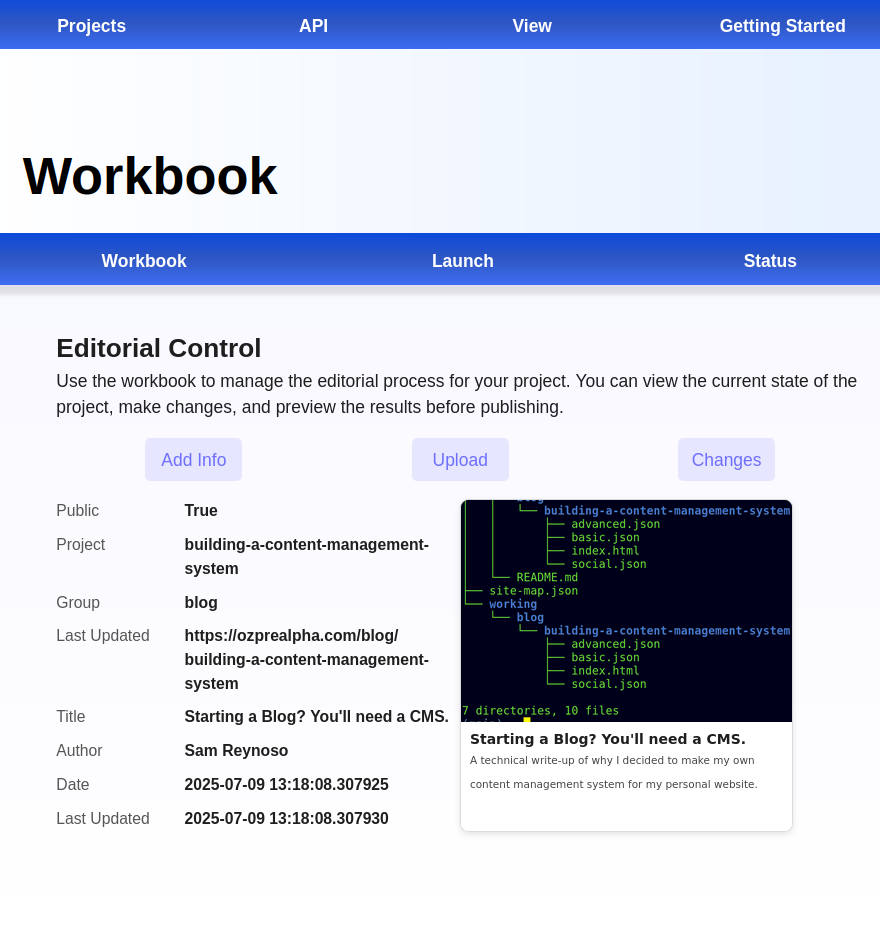Click the Author field label

pos(79,750)
